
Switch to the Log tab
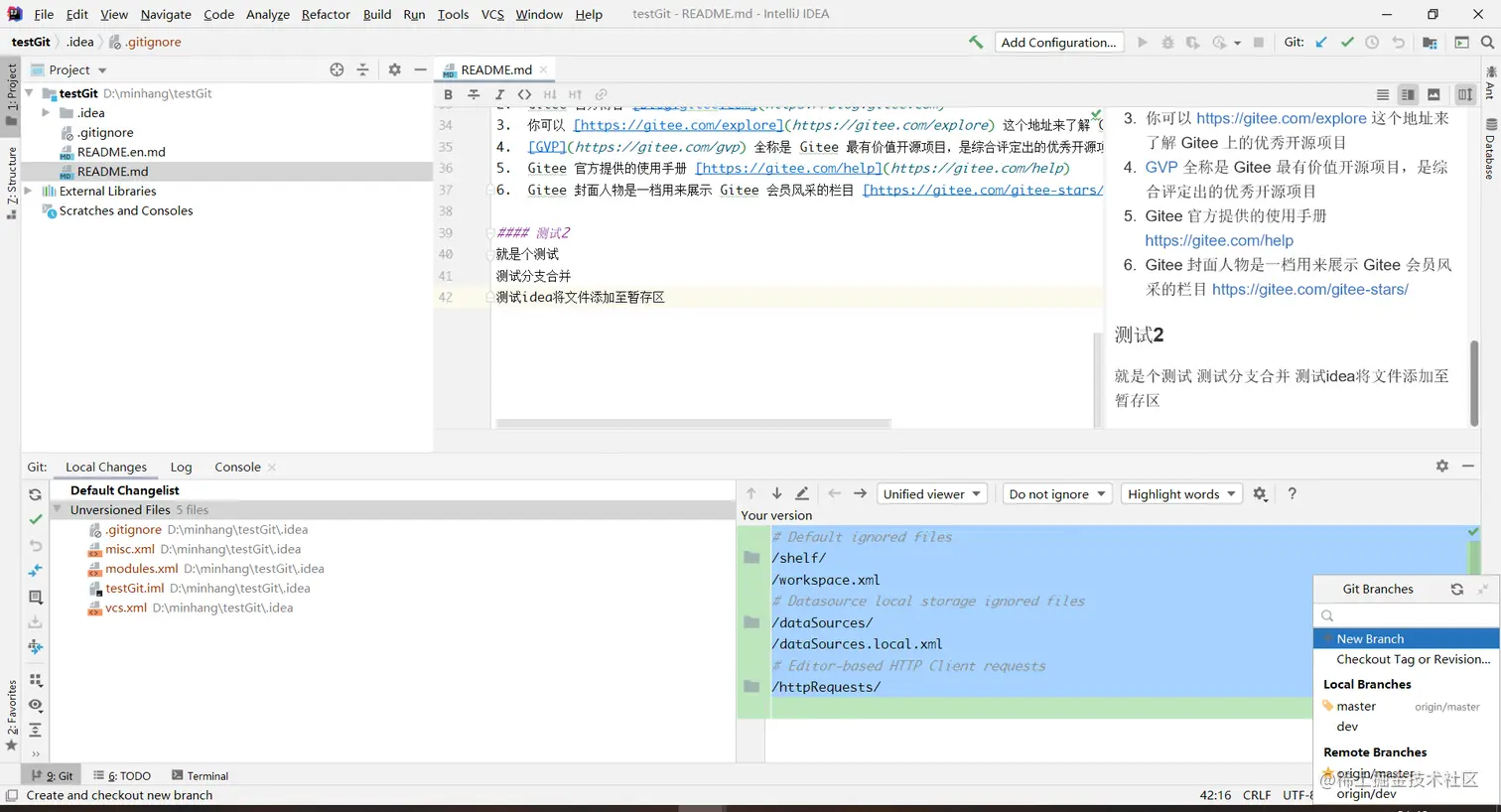click(x=181, y=467)
